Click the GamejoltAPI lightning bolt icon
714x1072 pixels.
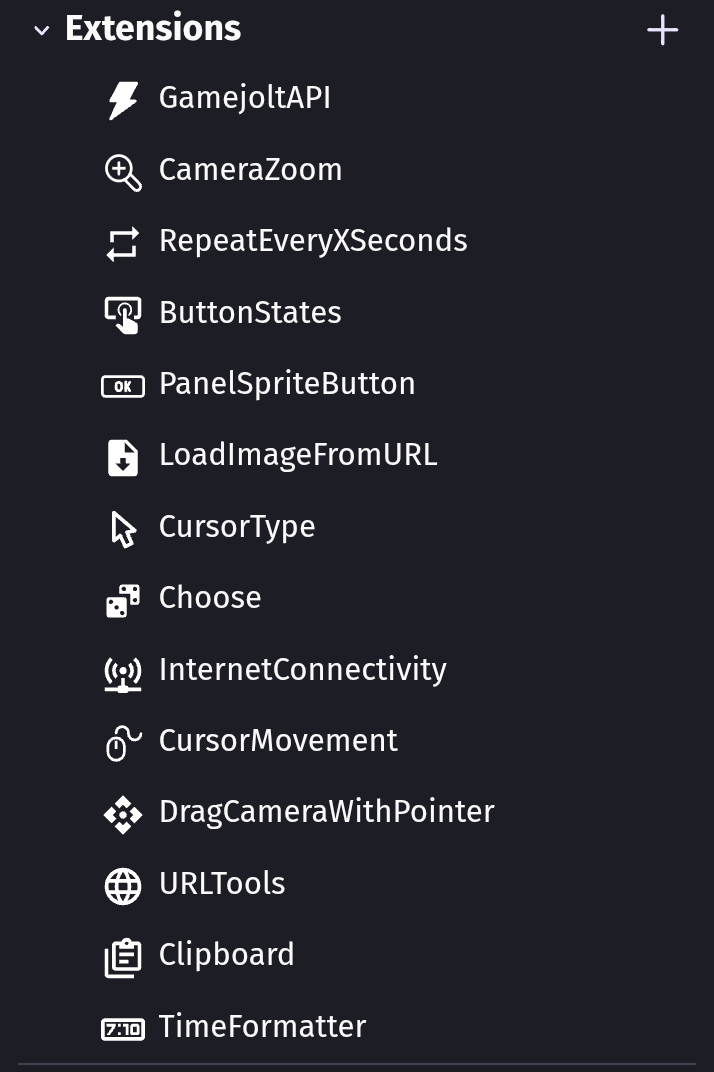(x=123, y=99)
